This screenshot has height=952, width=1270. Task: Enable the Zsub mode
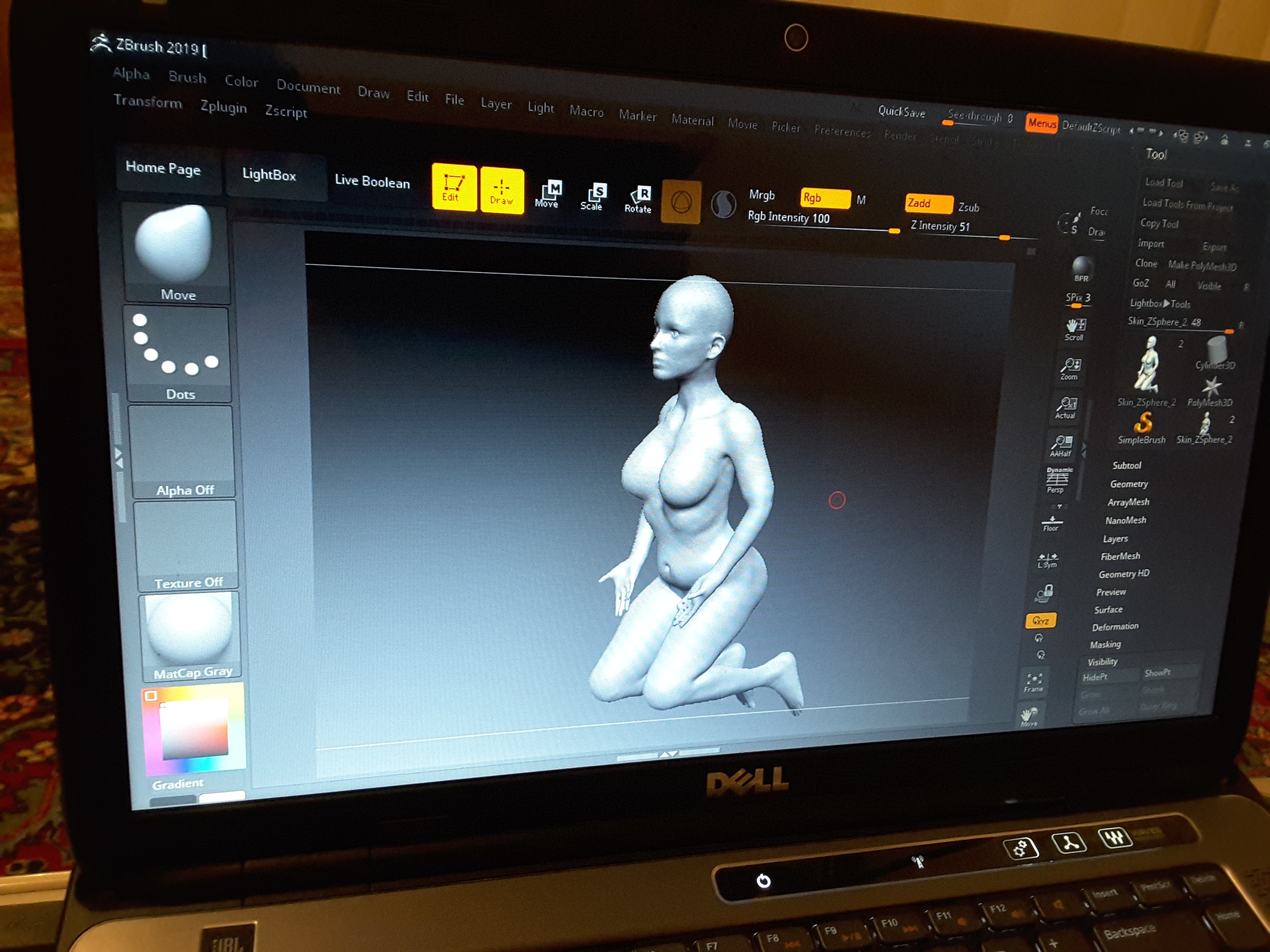click(968, 208)
